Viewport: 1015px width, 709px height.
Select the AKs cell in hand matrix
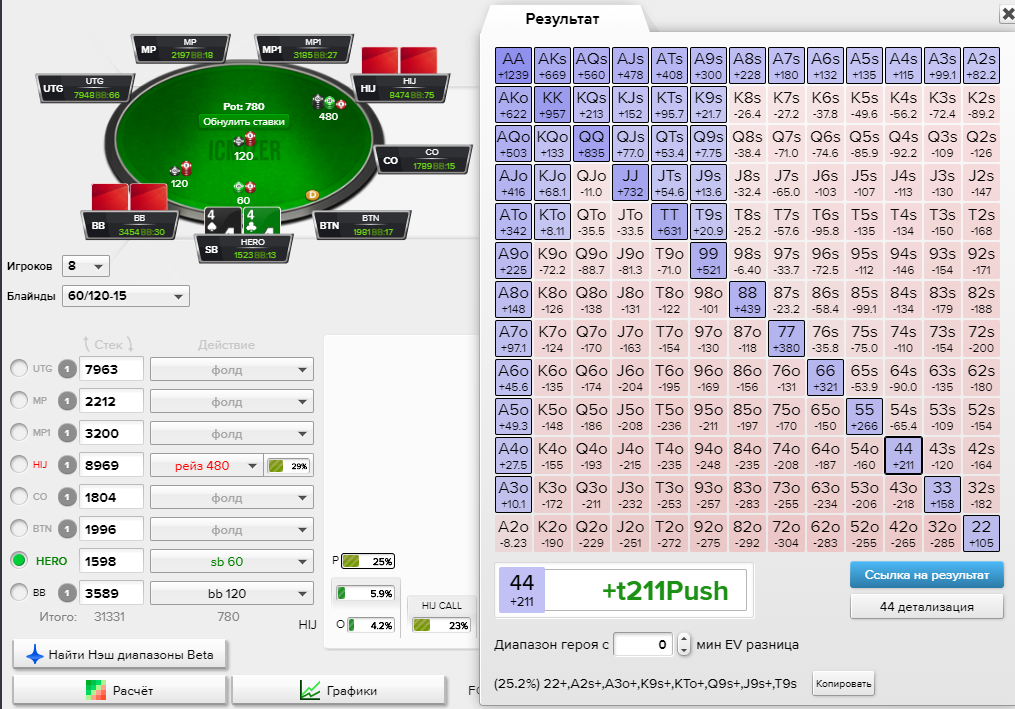point(552,66)
